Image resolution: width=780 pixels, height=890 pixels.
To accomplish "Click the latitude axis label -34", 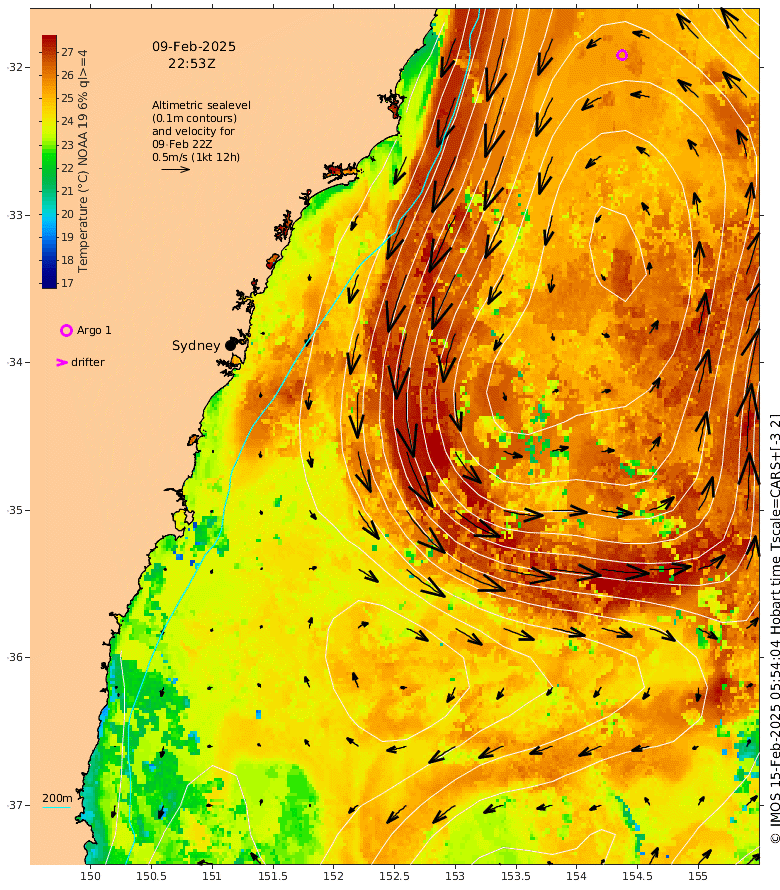I will coord(15,362).
